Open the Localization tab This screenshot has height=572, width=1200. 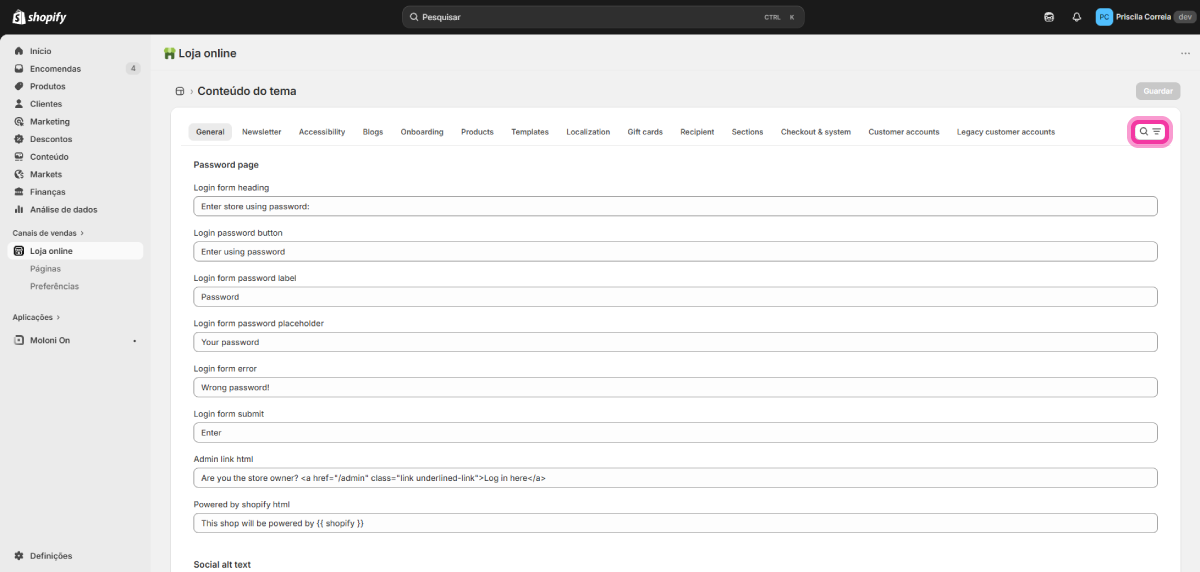point(588,132)
